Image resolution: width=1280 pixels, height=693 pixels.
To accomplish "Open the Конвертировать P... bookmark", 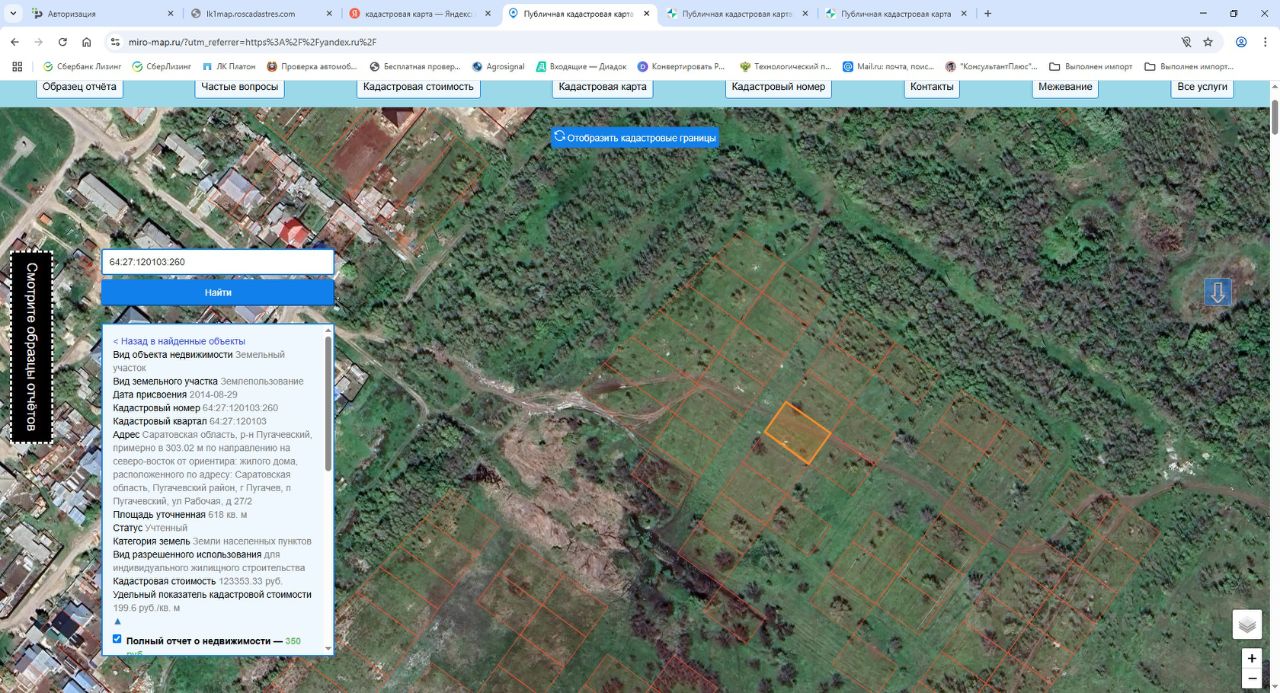I will 681,66.
